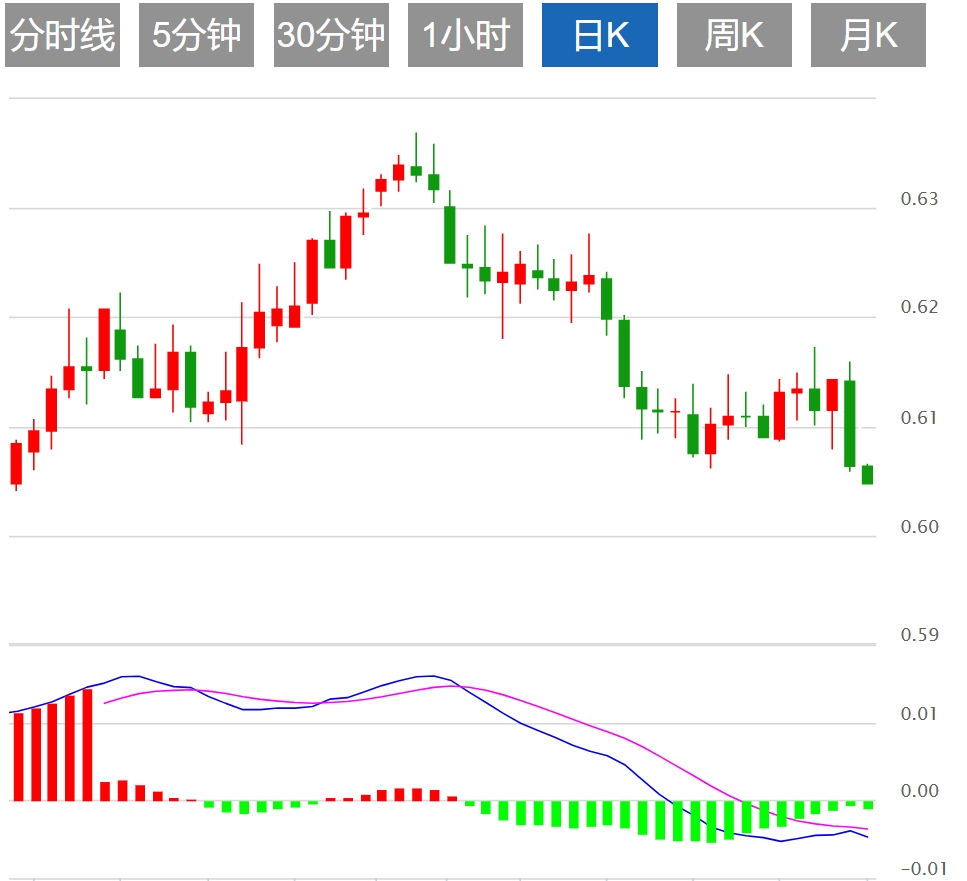Viewport: 967px width, 881px height.
Task: Select the green candlestick at the price peak
Action: click(x=416, y=170)
